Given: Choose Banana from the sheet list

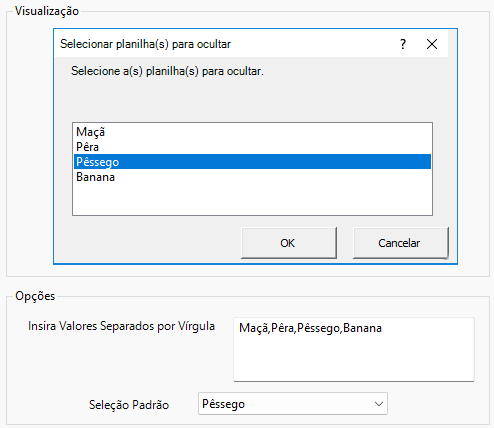Looking at the screenshot, I should (x=95, y=177).
